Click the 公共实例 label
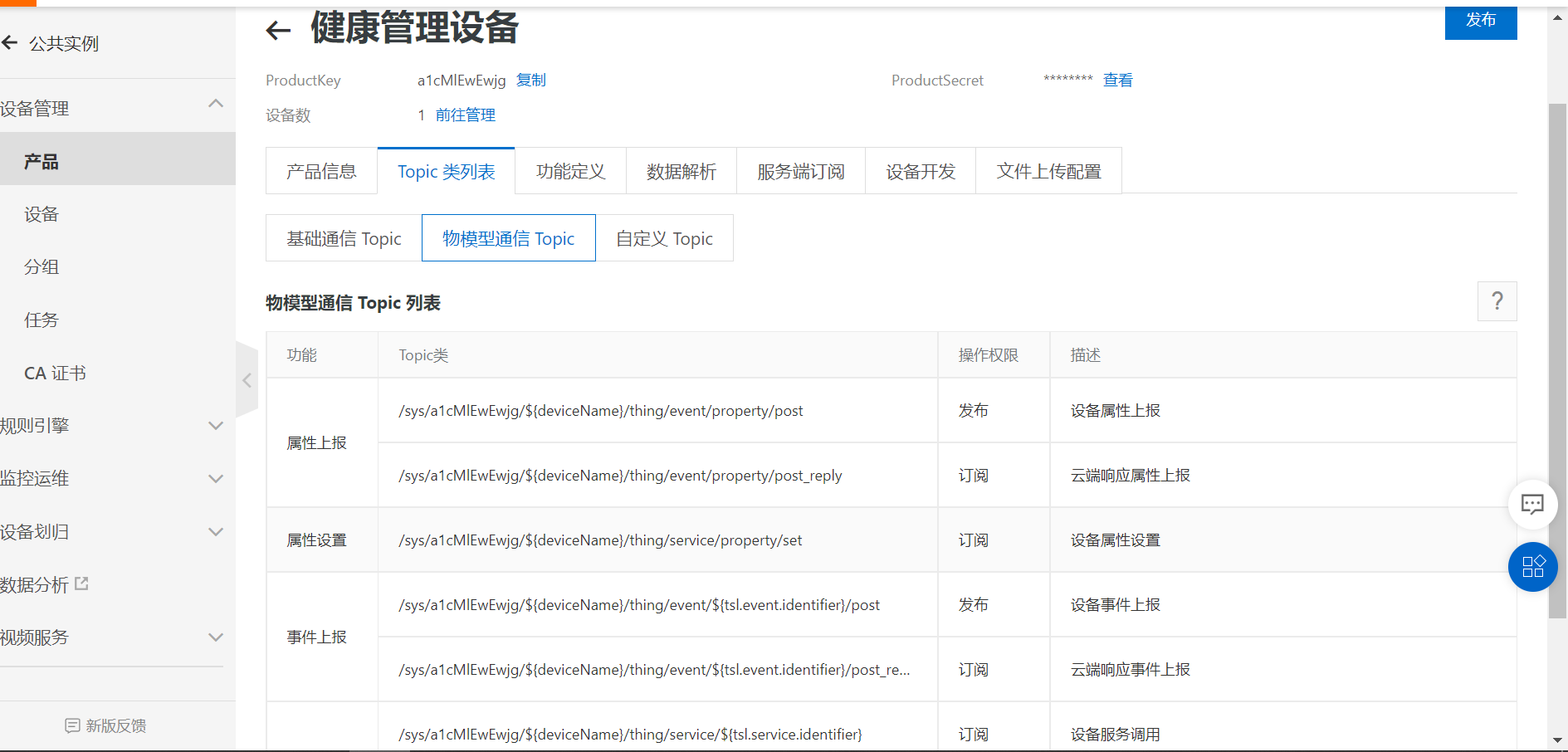1568x752 pixels. tap(64, 43)
